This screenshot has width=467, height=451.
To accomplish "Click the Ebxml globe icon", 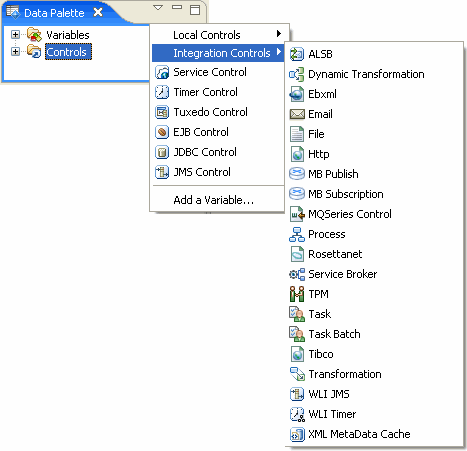I will click(x=297, y=94).
